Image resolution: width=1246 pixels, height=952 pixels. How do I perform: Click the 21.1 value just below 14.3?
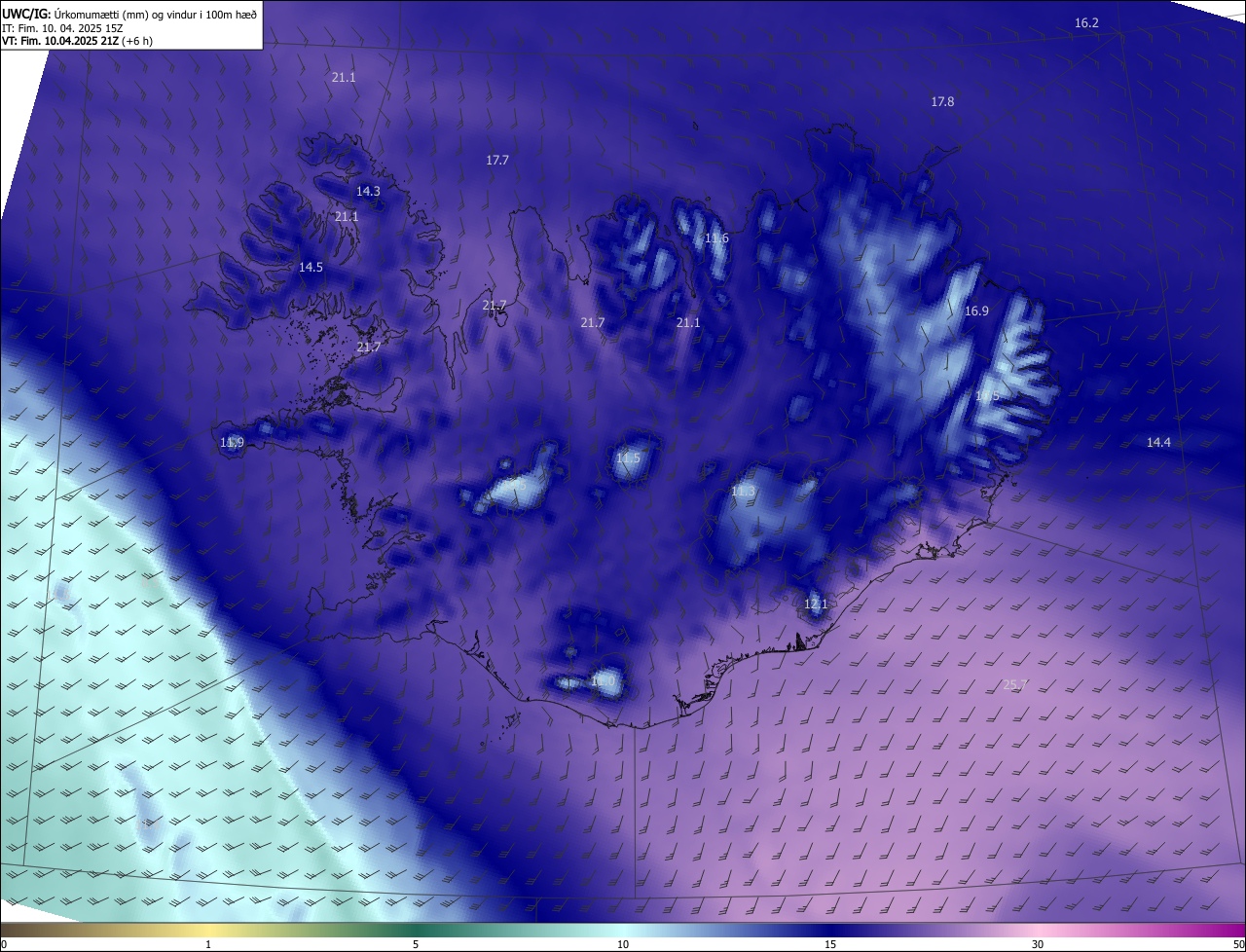(347, 216)
